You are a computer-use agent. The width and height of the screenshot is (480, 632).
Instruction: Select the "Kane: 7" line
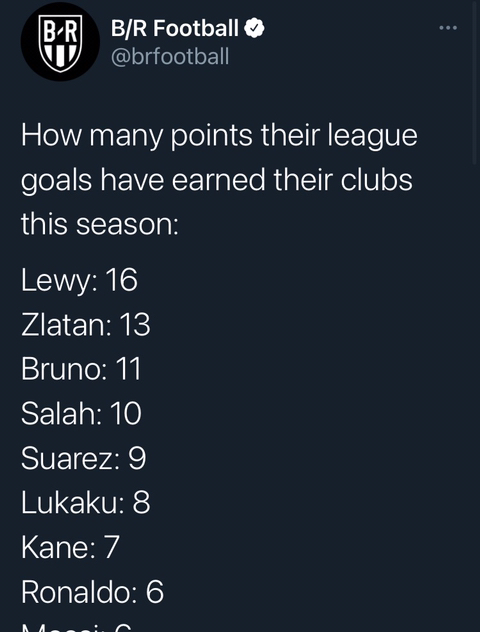71,547
